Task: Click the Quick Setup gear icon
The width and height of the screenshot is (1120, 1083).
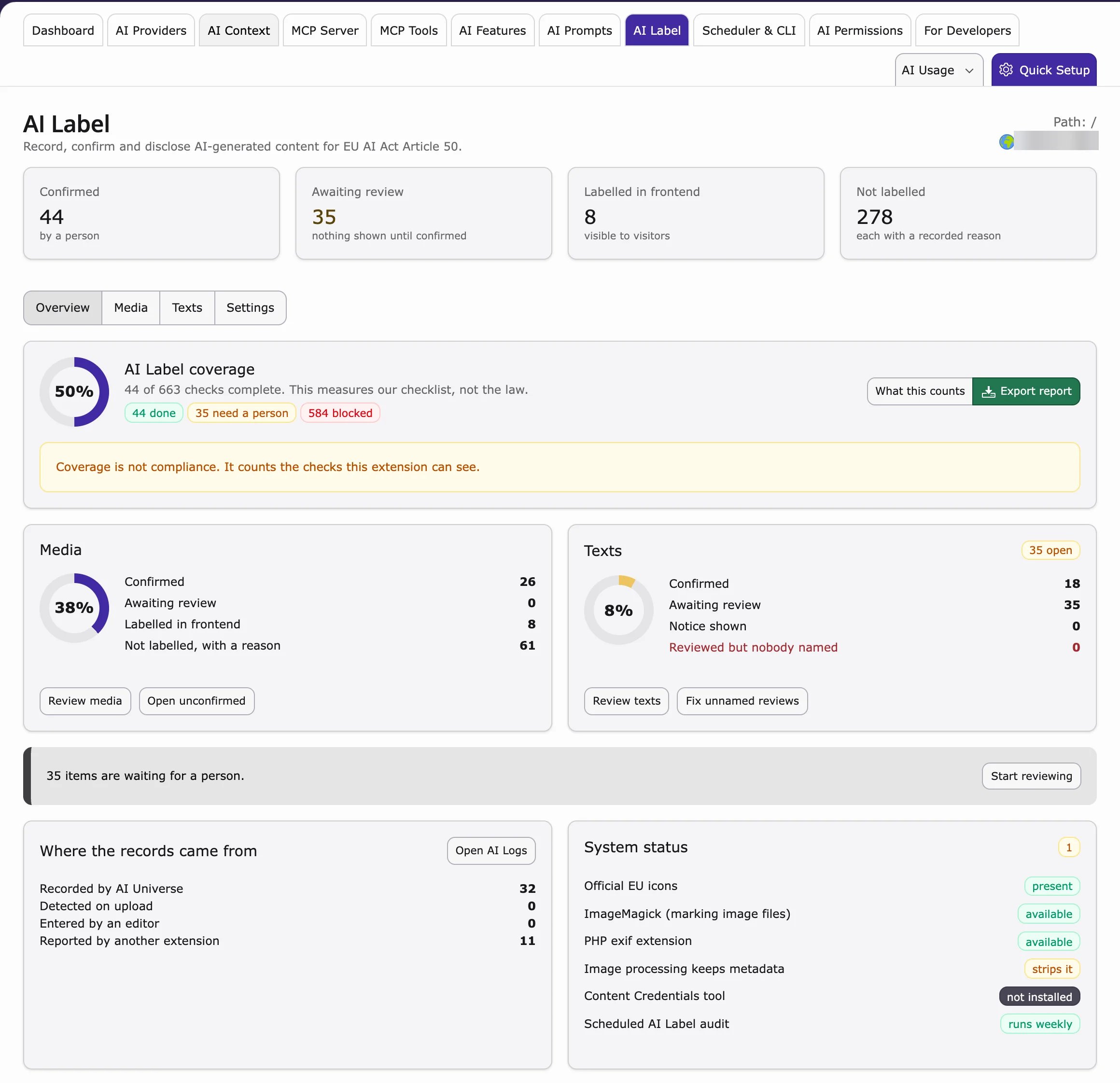Action: click(x=1006, y=69)
